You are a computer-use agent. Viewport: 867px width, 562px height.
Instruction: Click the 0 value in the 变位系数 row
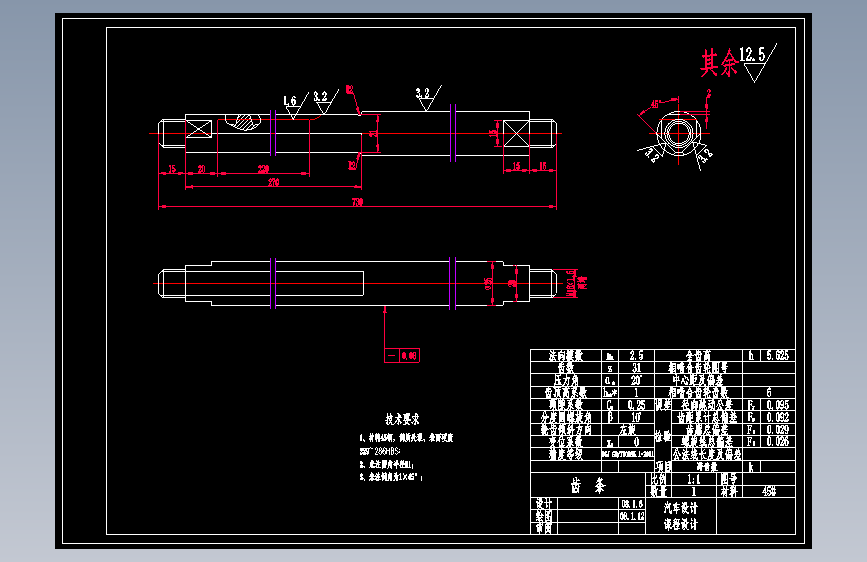pos(636,441)
